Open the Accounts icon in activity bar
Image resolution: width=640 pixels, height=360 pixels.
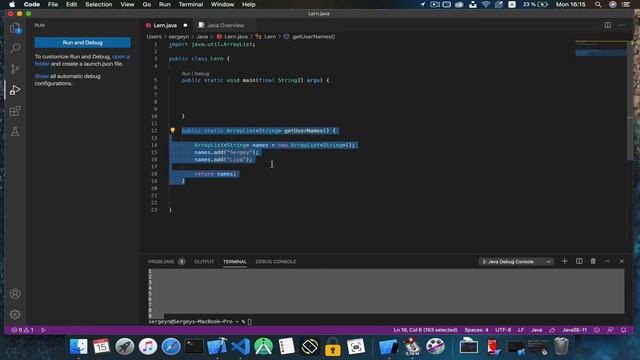(15, 293)
